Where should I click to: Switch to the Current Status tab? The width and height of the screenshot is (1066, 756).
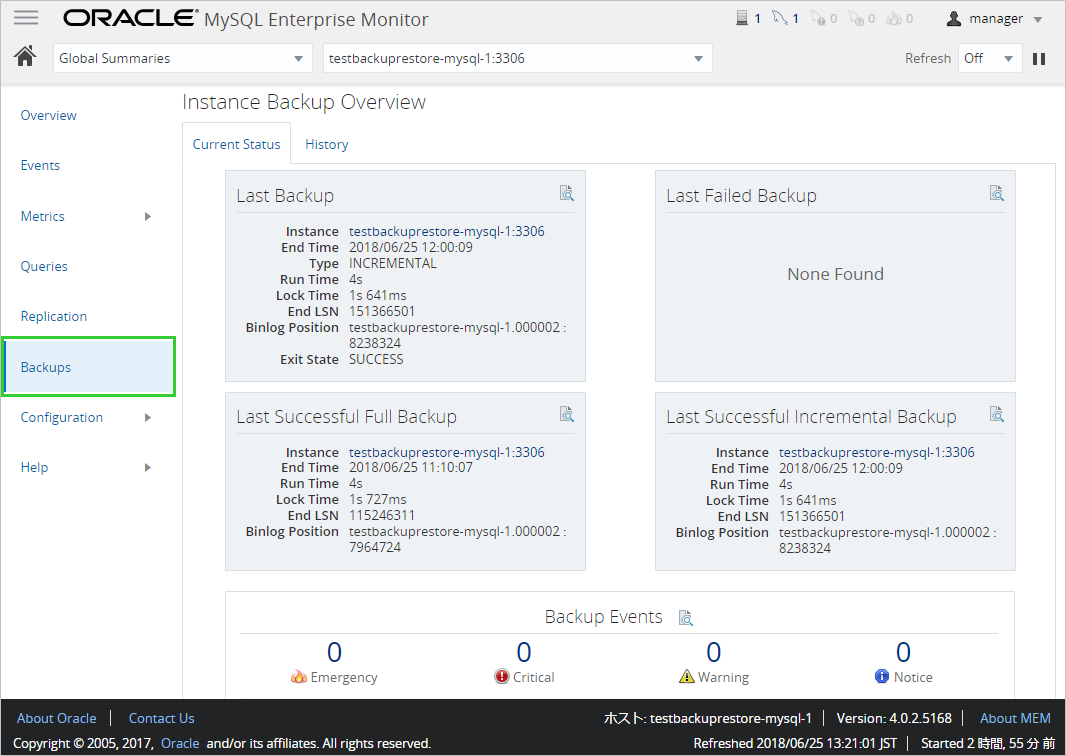click(237, 144)
